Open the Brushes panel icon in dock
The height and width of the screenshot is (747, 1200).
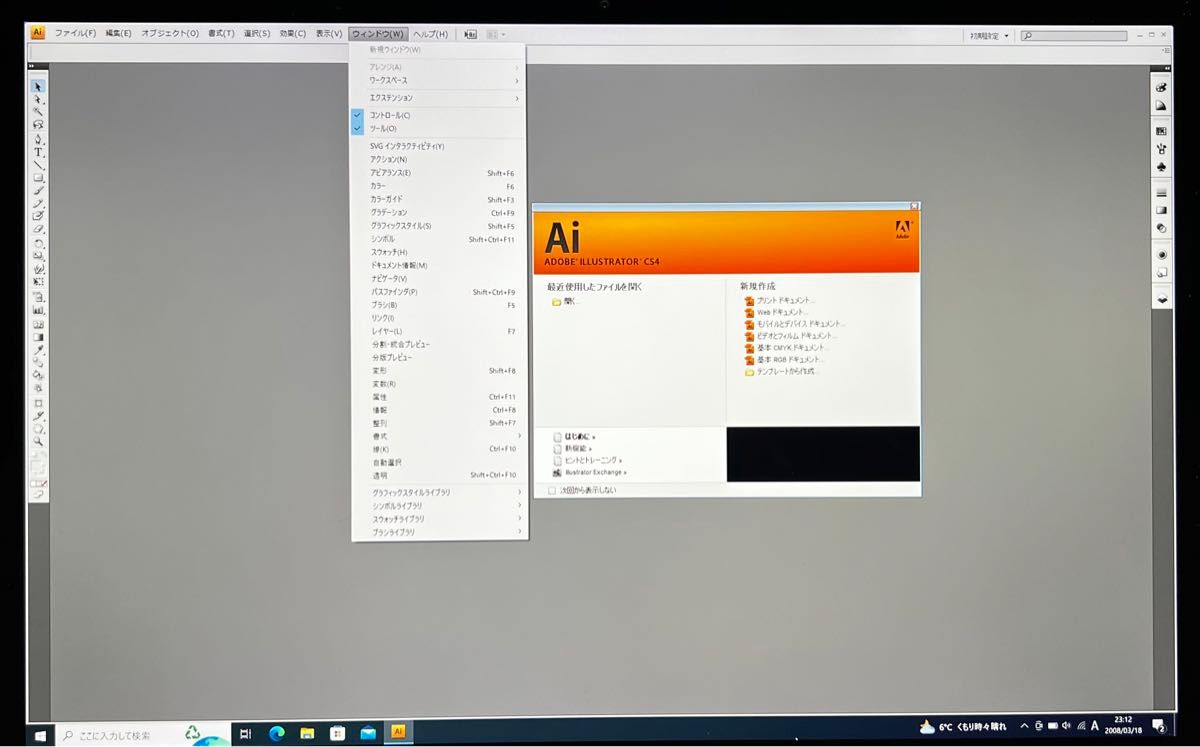[x=1161, y=149]
